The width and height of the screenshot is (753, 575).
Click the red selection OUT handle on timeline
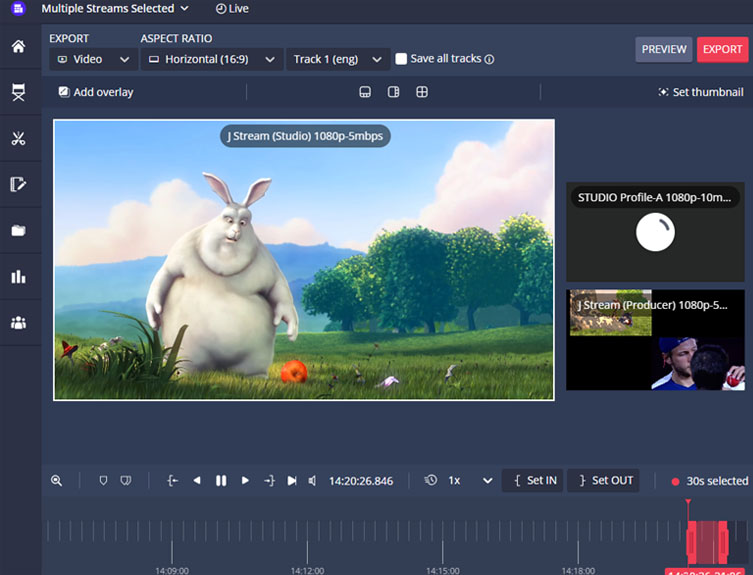[x=723, y=541]
